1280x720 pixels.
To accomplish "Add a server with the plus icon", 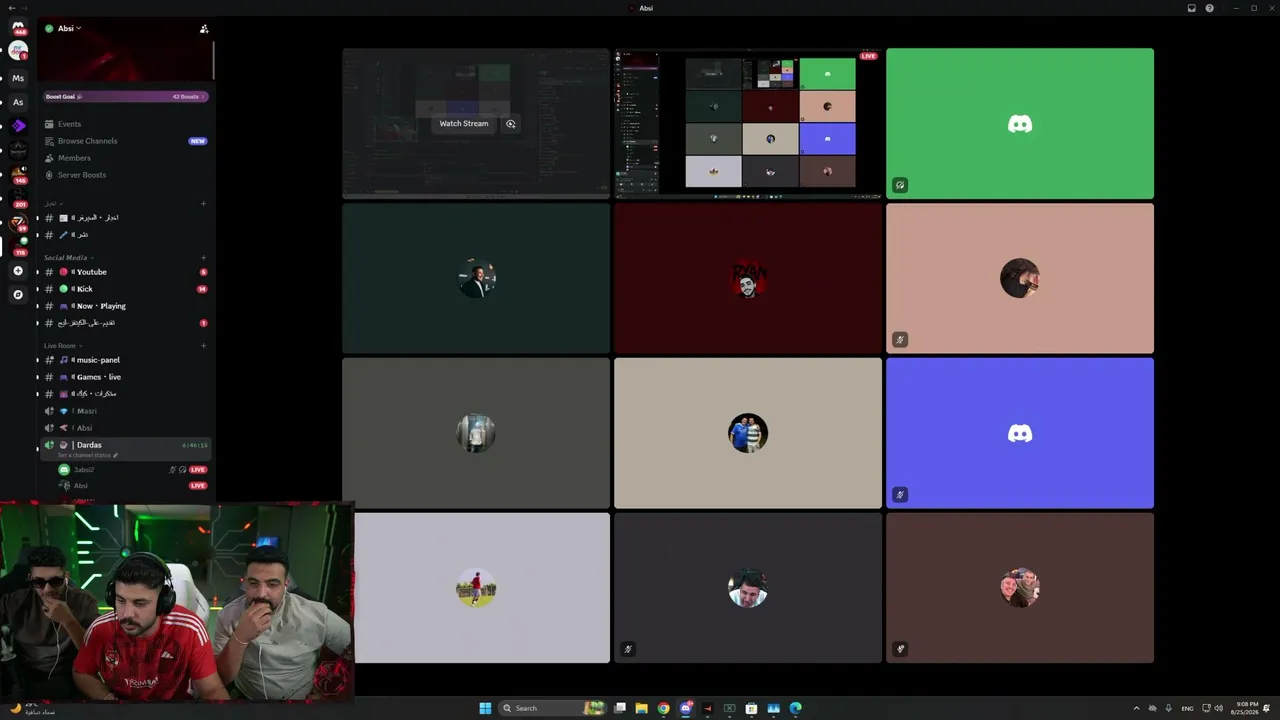I will click(18, 271).
